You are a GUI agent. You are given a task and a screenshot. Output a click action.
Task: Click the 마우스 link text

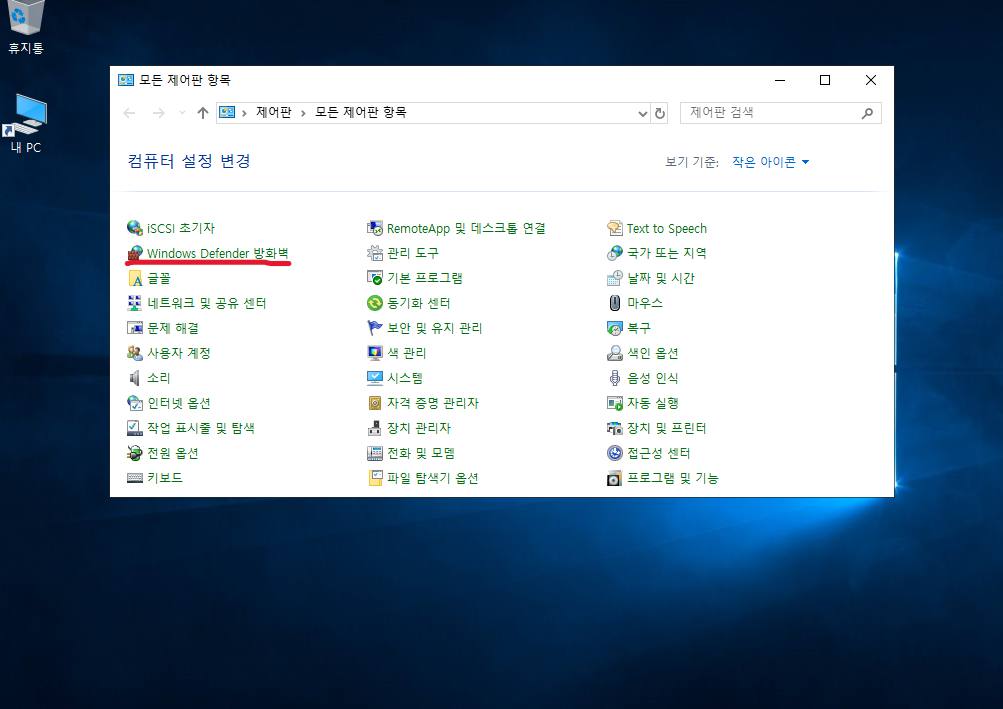click(x=645, y=303)
